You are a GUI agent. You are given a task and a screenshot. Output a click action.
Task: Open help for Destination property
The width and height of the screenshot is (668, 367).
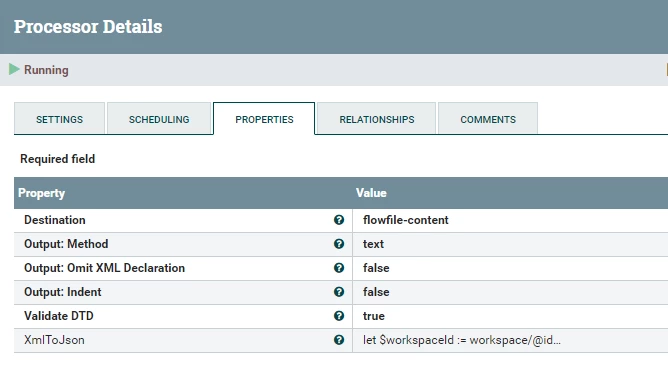pos(339,220)
